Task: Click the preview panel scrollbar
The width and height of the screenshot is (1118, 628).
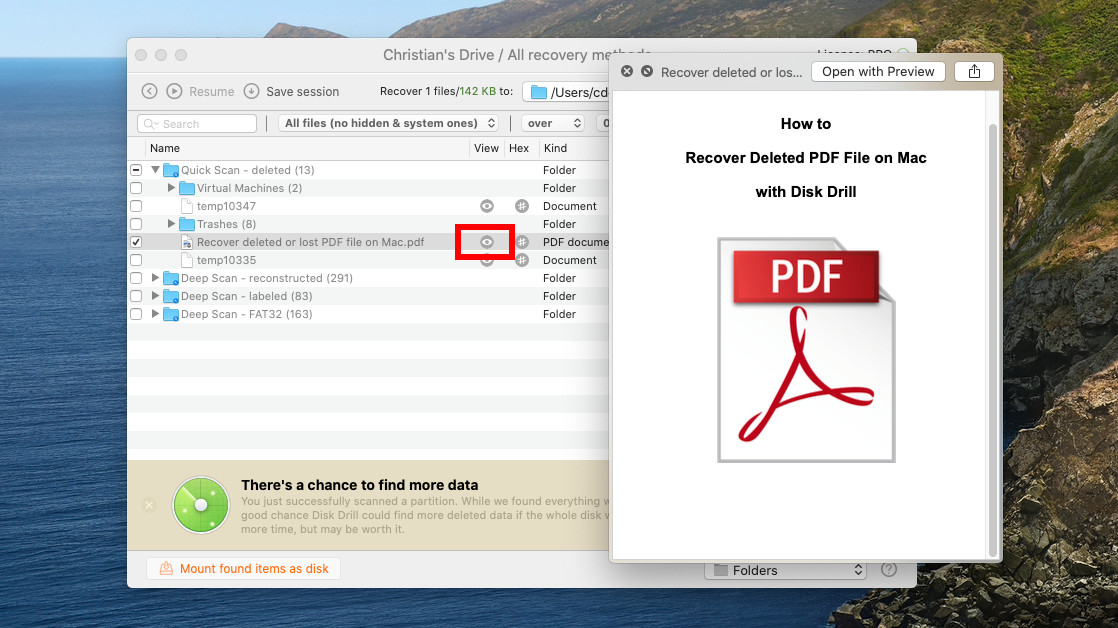Action: click(993, 341)
